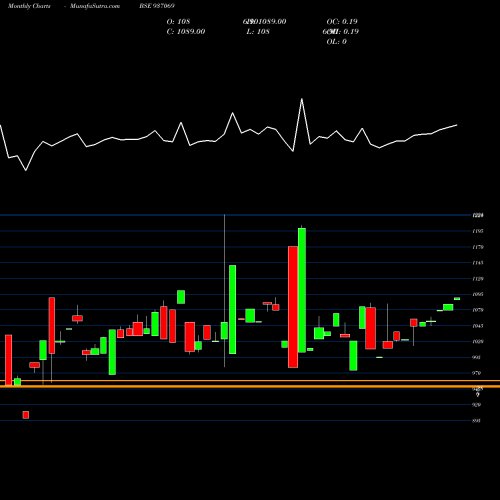The image size is (500, 500).
Task: Click the 979 price axis label
Action: click(477, 373)
